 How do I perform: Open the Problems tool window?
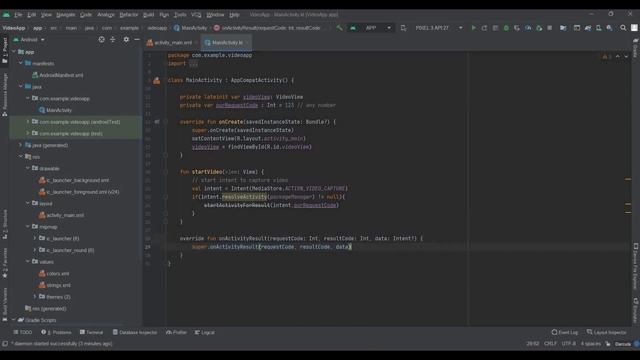[x=56, y=332]
